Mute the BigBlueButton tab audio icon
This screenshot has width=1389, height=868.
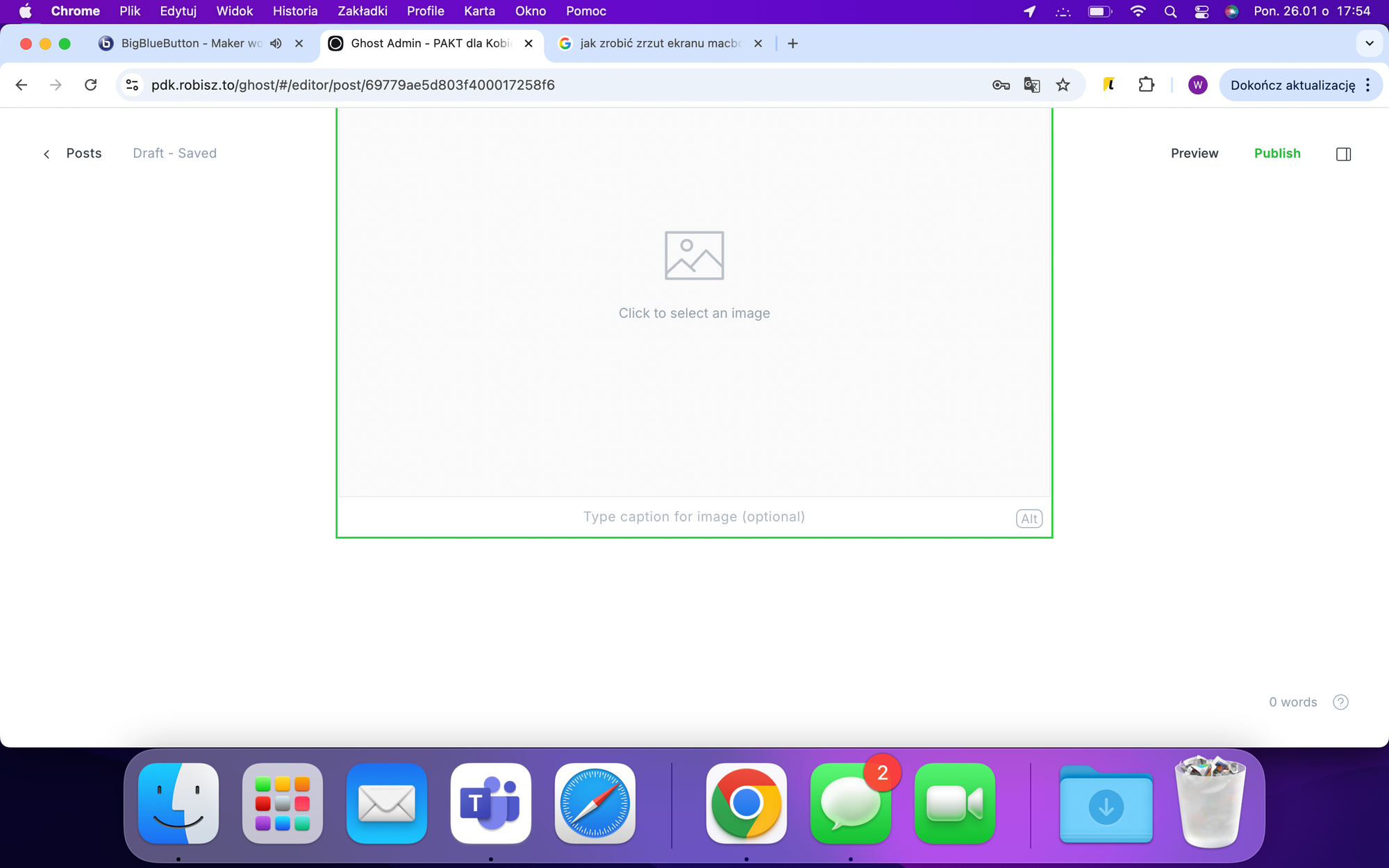coord(276,43)
